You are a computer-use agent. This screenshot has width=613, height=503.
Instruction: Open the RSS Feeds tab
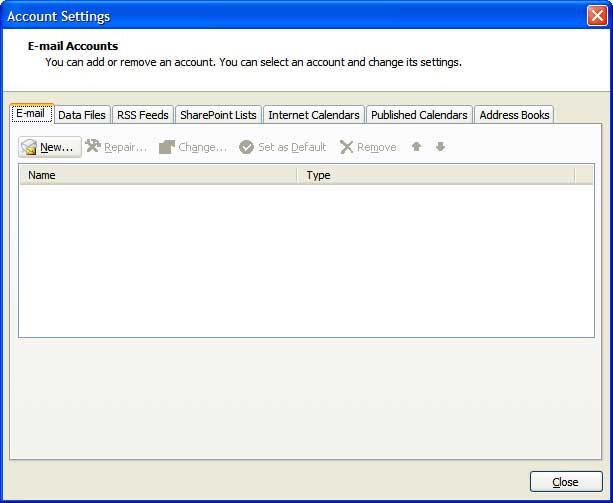click(x=143, y=115)
